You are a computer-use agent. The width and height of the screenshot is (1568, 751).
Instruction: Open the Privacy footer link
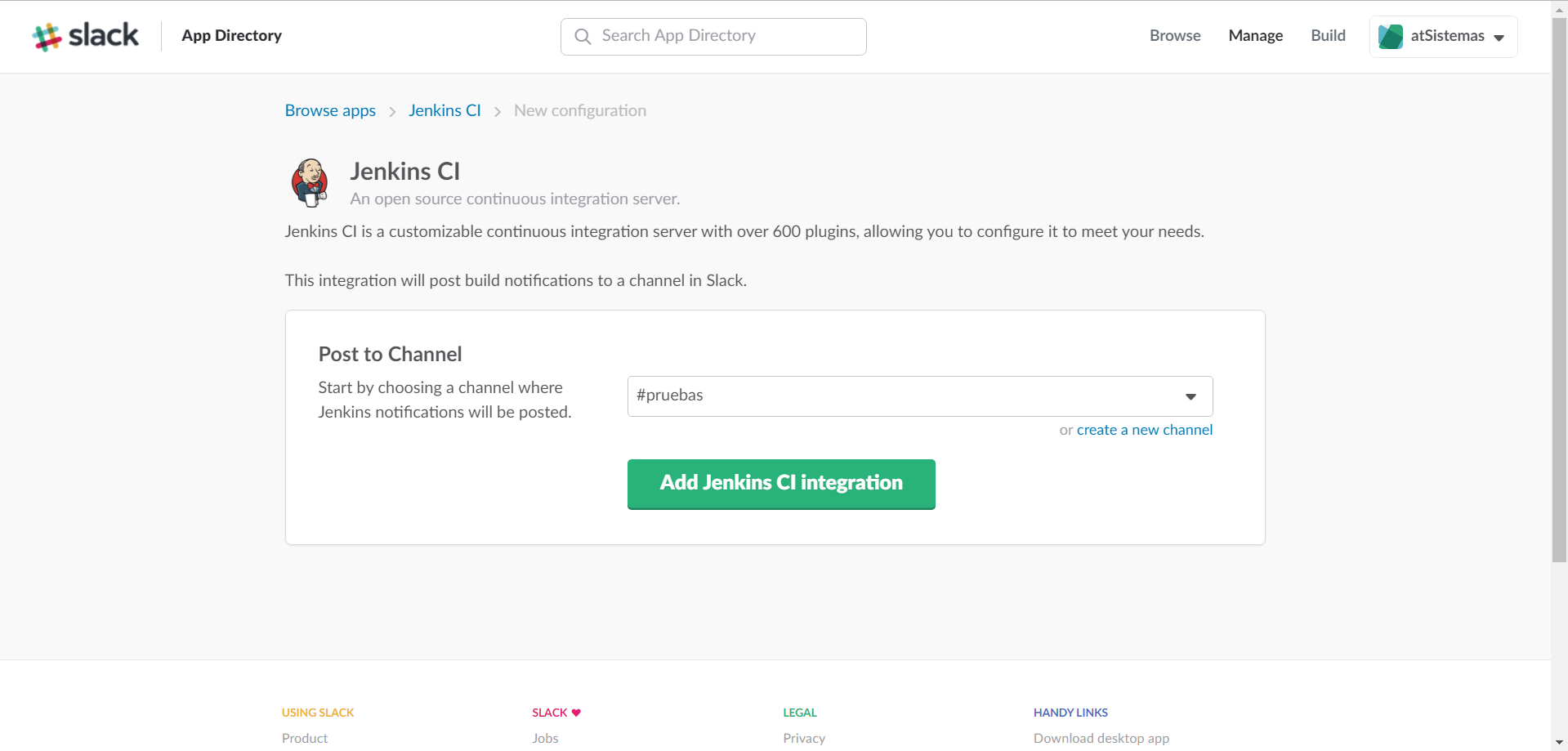804,738
